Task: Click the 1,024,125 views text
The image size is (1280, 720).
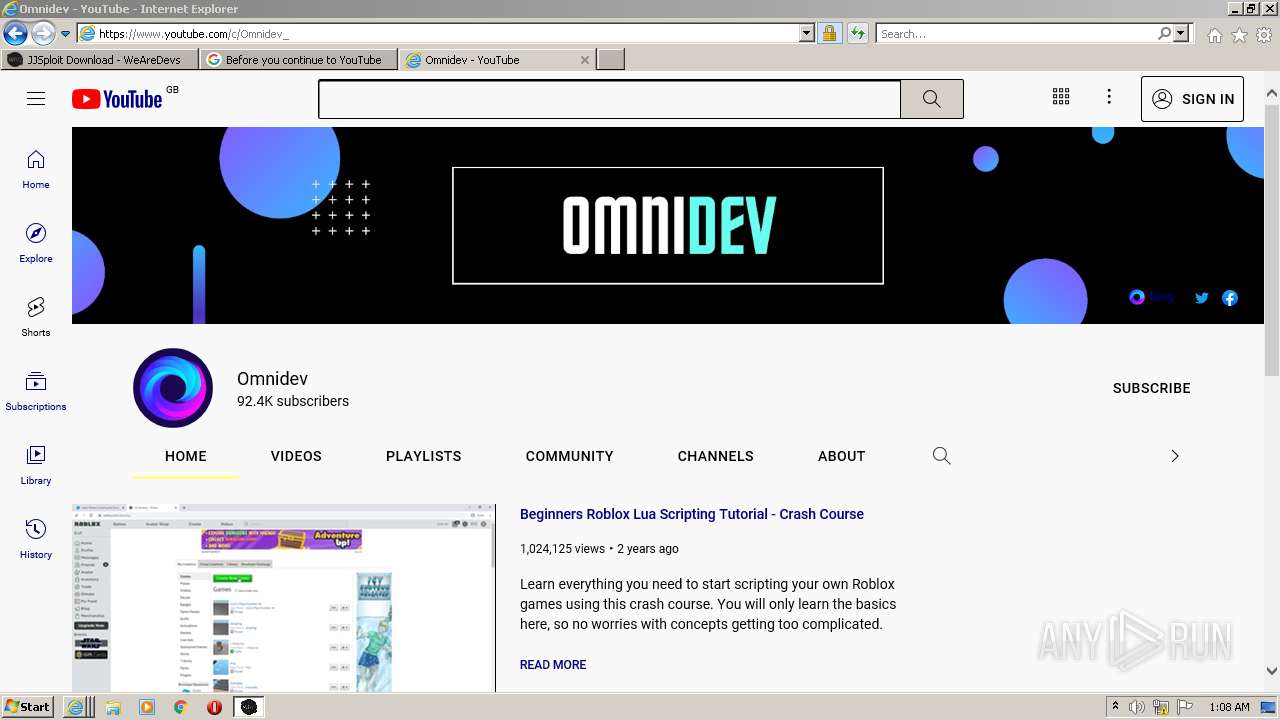Action: (x=562, y=549)
